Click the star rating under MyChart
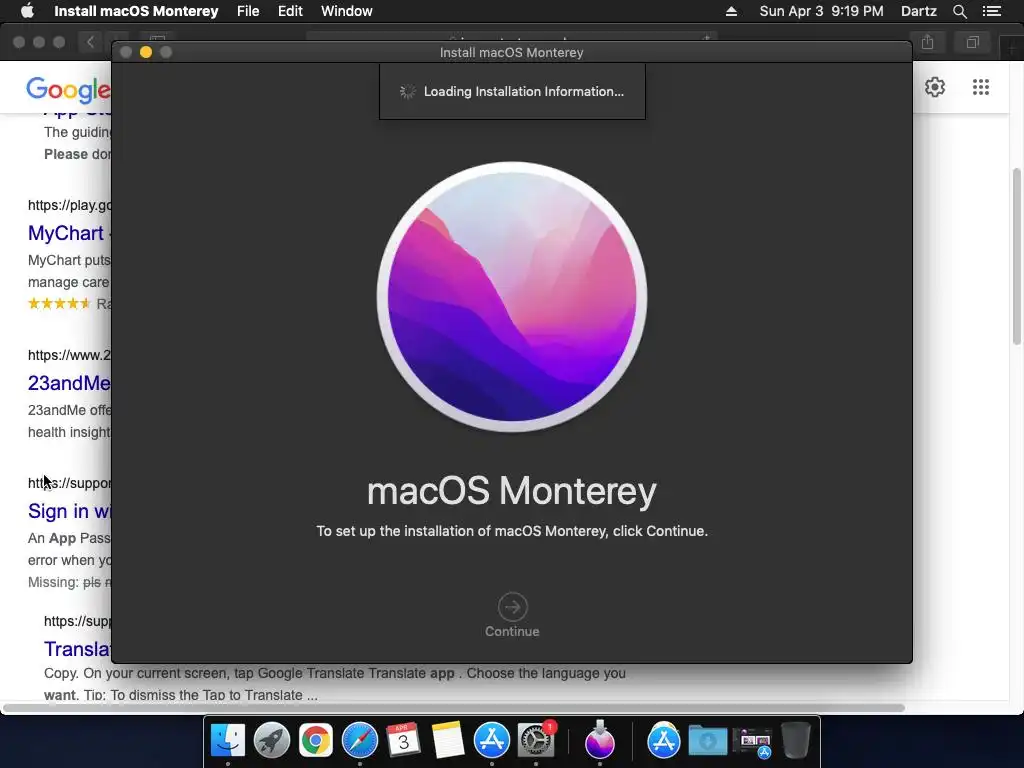The height and width of the screenshot is (768, 1024). point(59,303)
